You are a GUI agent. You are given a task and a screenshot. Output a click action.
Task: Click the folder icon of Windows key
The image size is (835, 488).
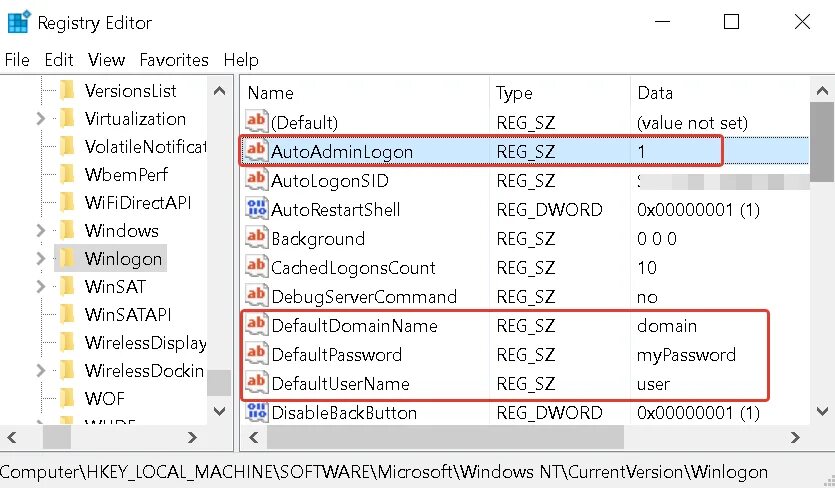[x=67, y=230]
